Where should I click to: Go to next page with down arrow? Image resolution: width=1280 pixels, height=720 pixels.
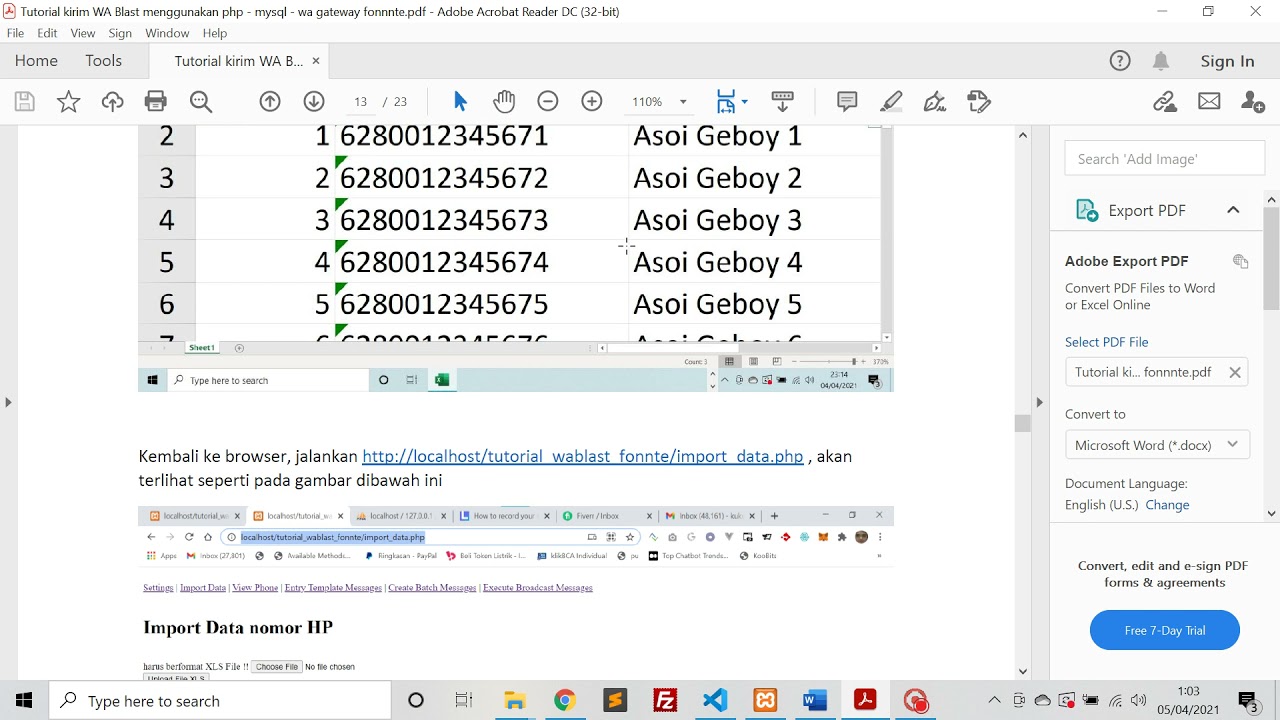[x=314, y=101]
